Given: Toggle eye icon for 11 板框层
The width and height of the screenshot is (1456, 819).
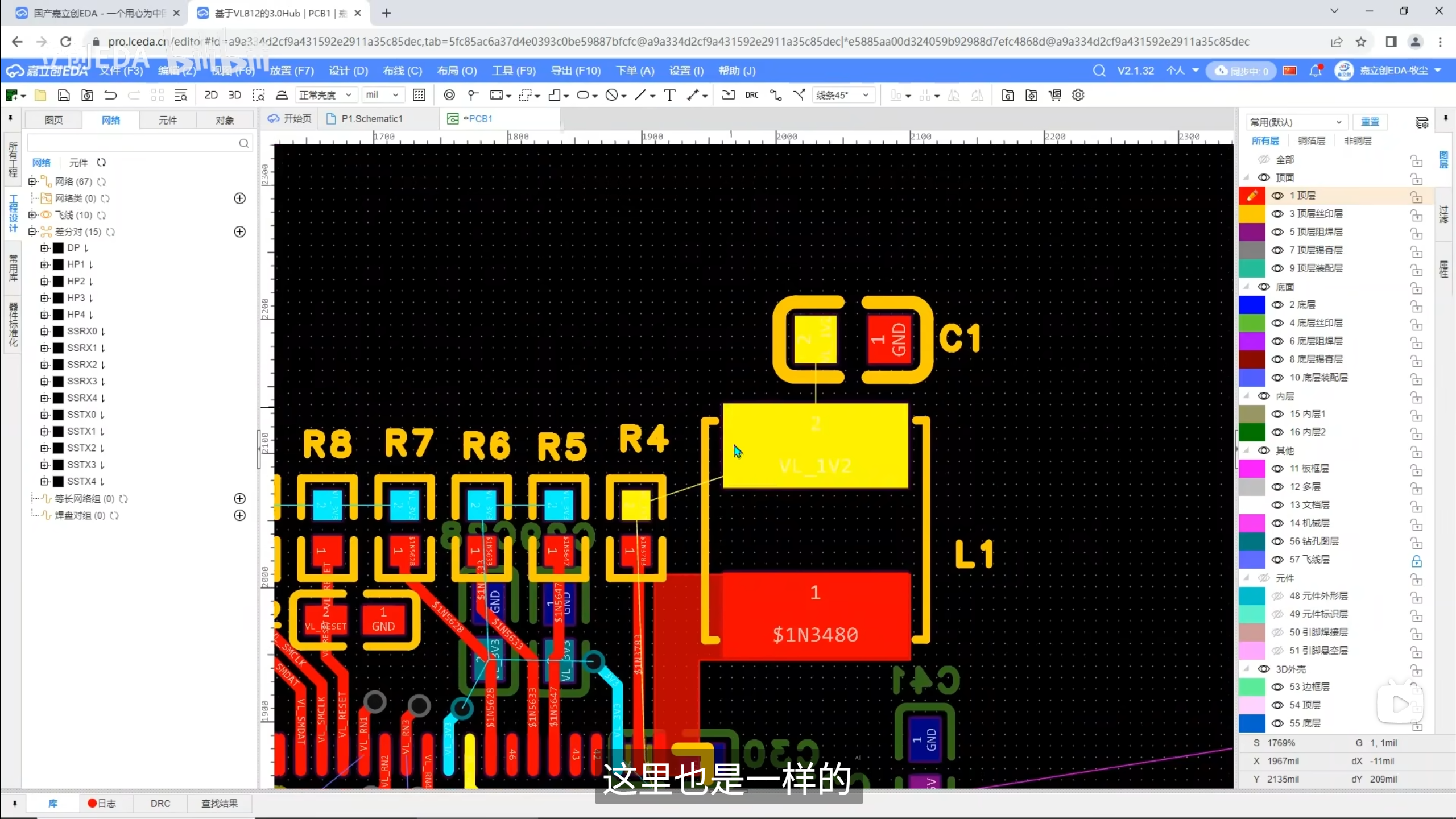Looking at the screenshot, I should pyautogui.click(x=1277, y=469).
